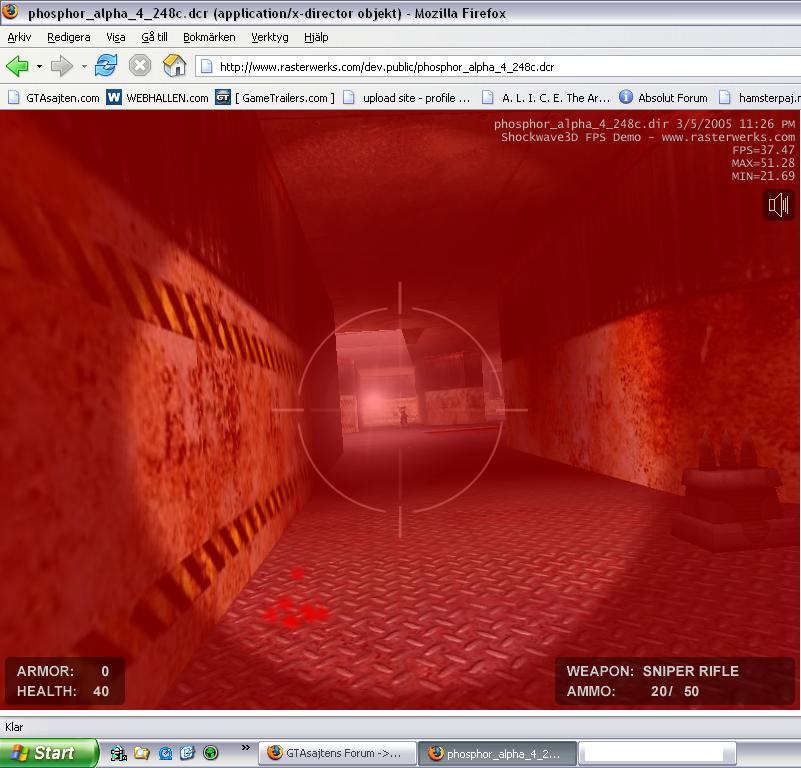Open the Visa menu
Viewport: 801px width, 768px height.
click(115, 37)
